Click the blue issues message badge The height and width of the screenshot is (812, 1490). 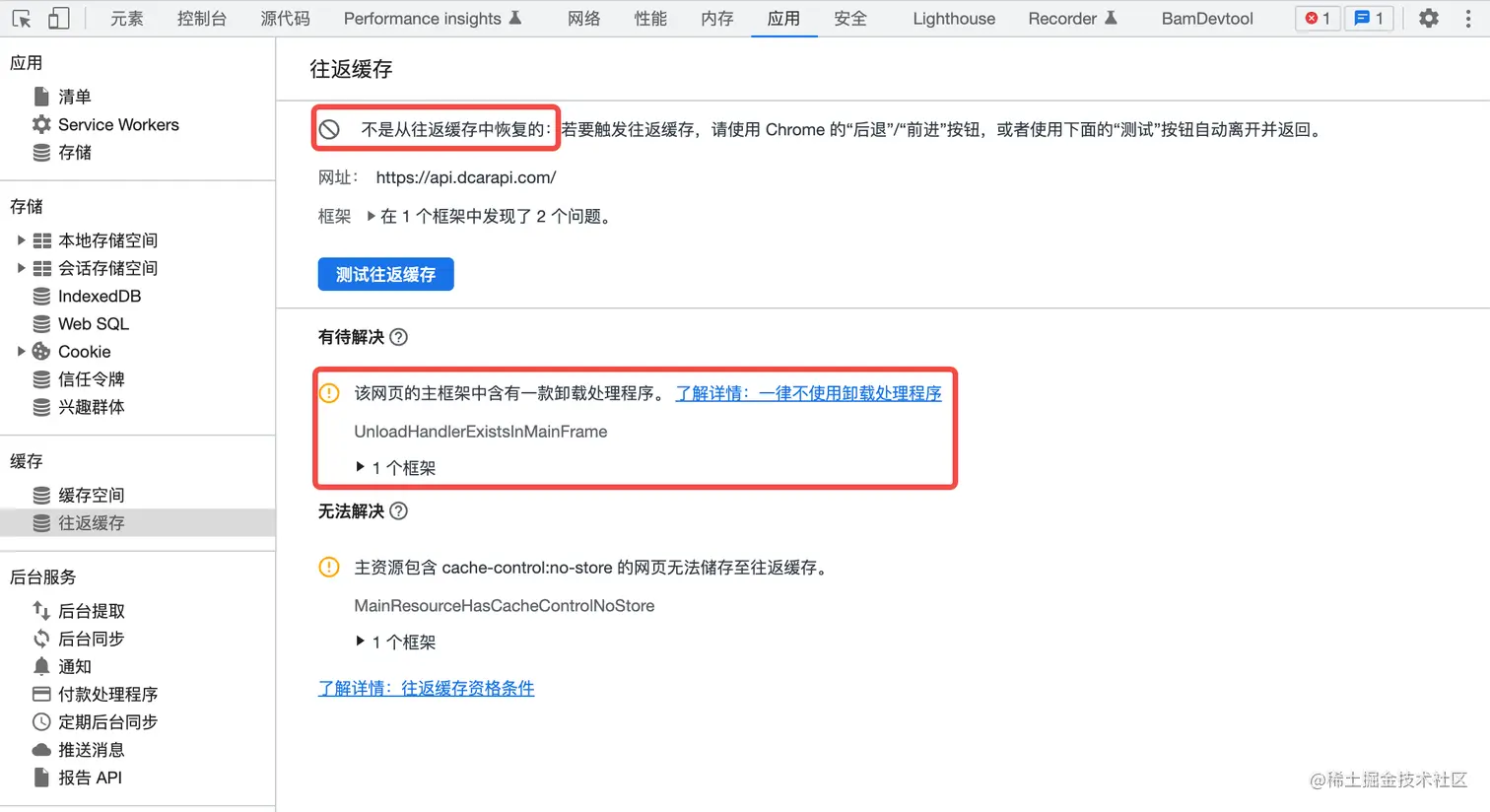point(1369,18)
